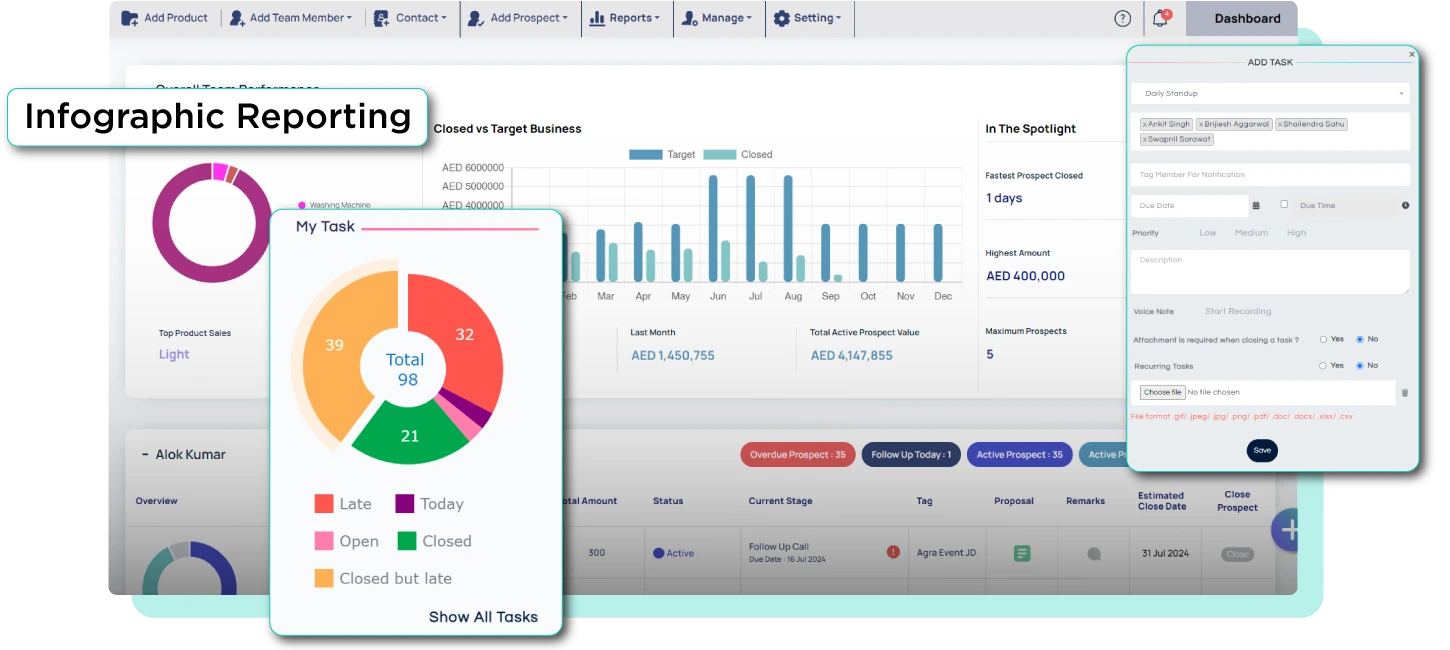Delete chosen file with trash icon

tap(1404, 393)
